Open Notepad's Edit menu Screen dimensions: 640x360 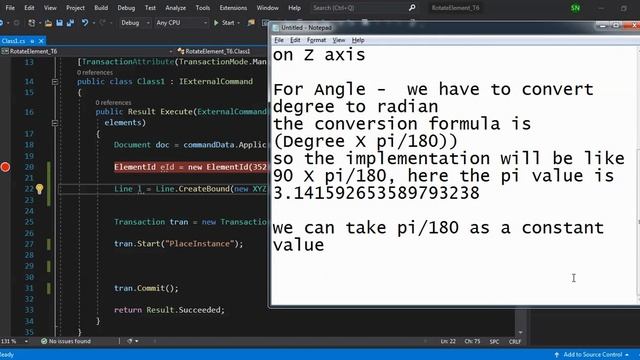click(295, 40)
